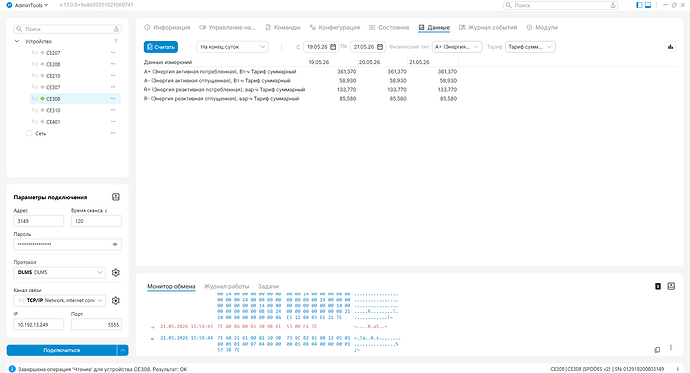Open the Протокол DLMS dropdown
The image size is (690, 373).
coord(59,273)
